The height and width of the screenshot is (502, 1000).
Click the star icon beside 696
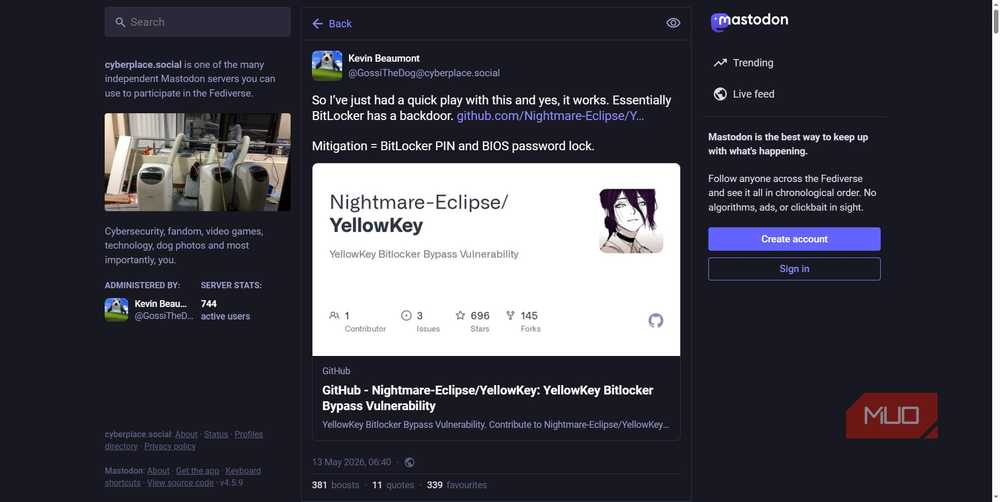point(460,315)
